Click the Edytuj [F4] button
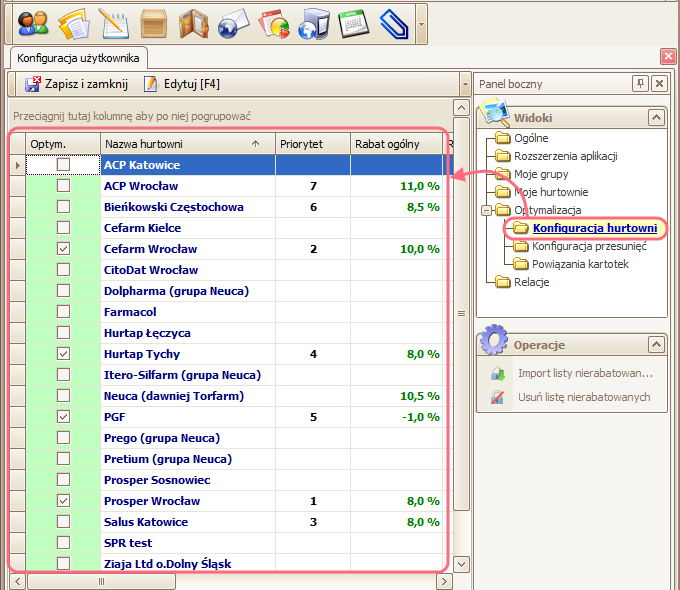 [182, 84]
